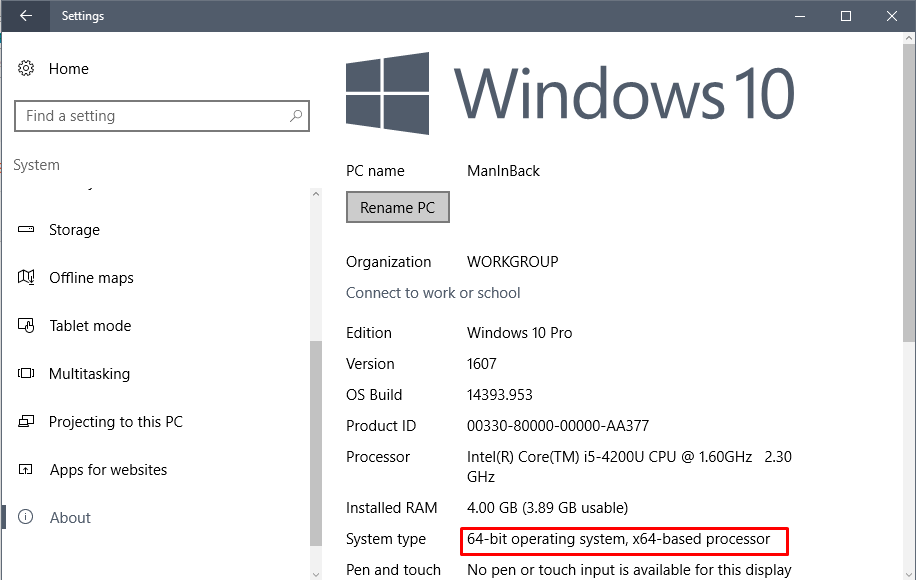Select the Tablet mode icon
Screen dimensions: 916x580
(26, 325)
